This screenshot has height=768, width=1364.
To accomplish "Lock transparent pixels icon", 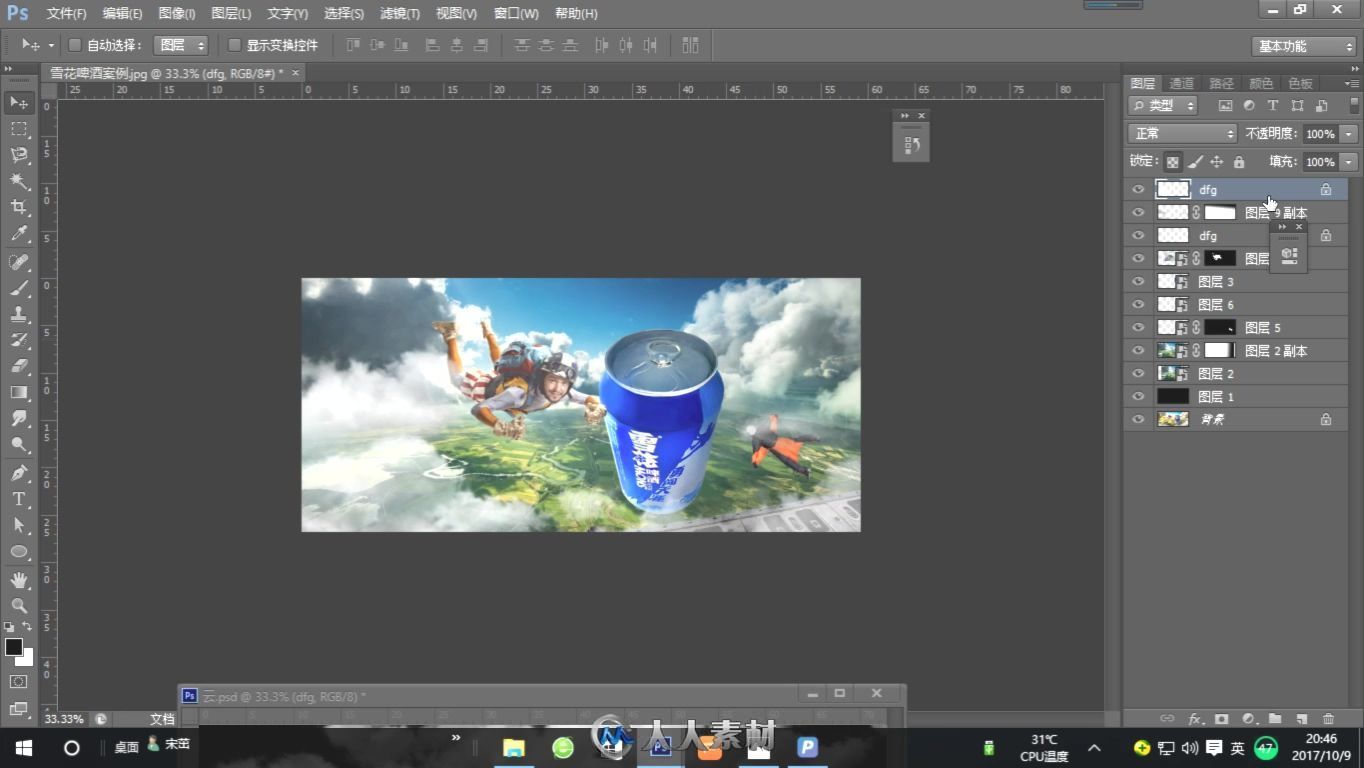I will pos(1172,162).
